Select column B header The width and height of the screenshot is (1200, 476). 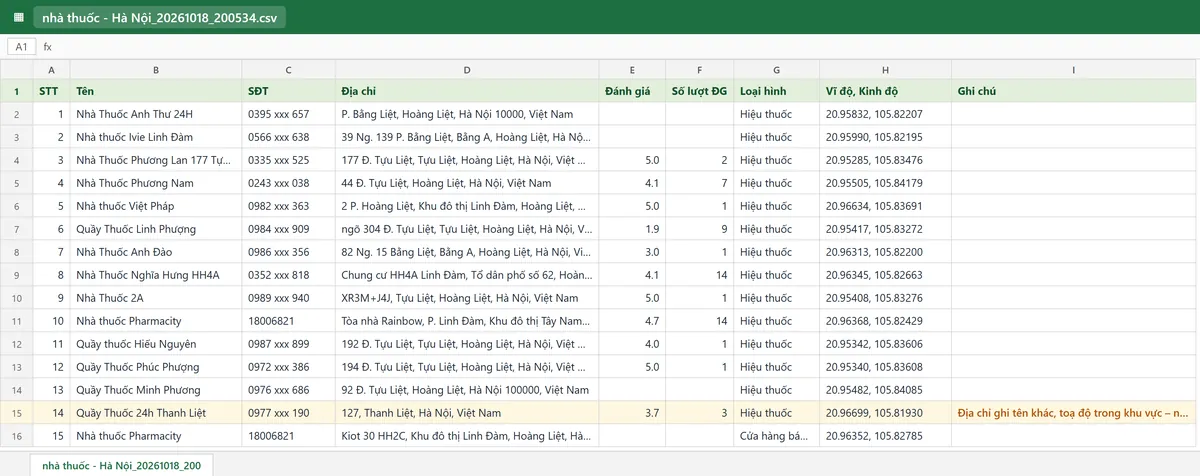tap(156, 70)
